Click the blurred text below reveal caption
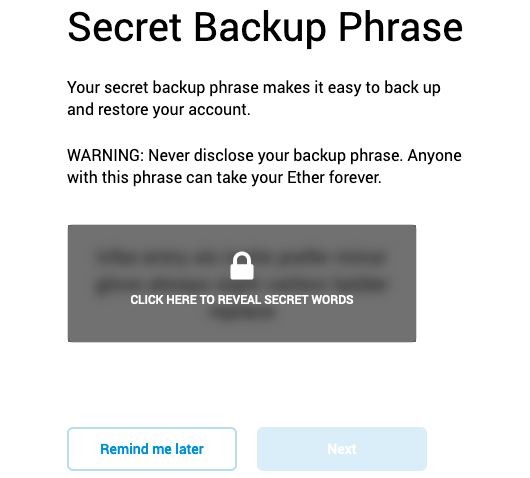The height and width of the screenshot is (478, 530). tap(242, 313)
